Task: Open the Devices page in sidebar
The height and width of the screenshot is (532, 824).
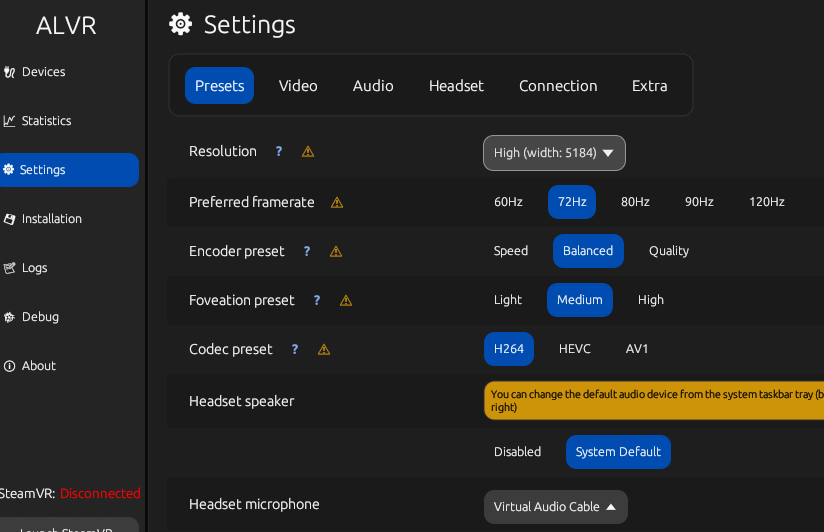Action: click(43, 72)
